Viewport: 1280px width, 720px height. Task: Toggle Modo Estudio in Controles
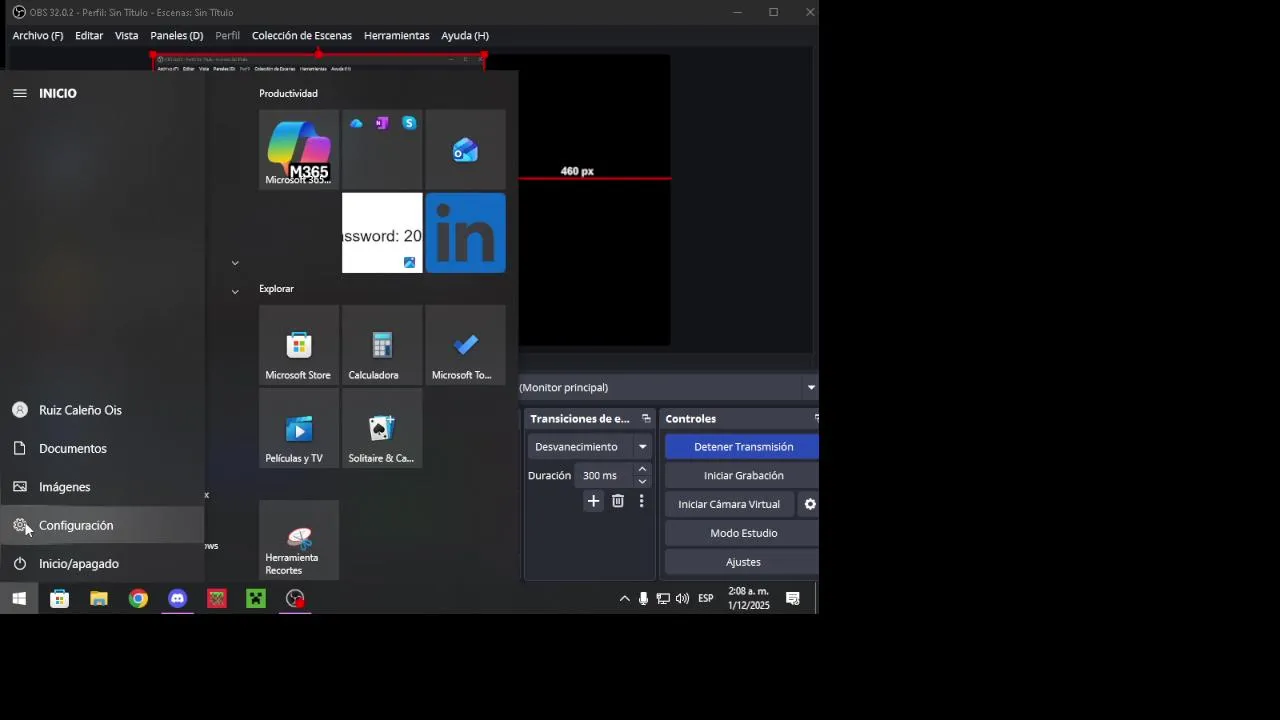(x=743, y=533)
